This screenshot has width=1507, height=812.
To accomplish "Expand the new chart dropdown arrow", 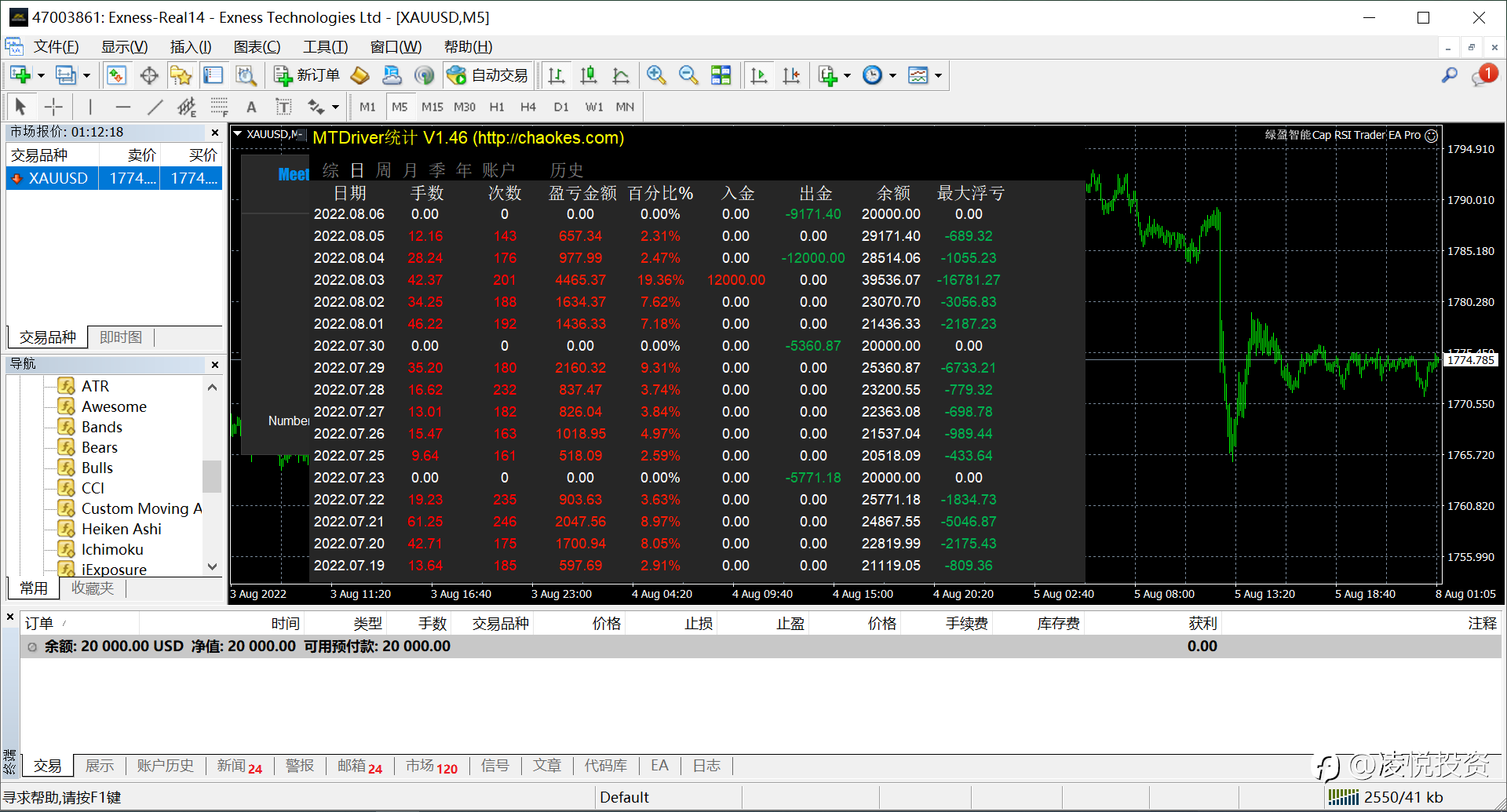I will pos(41,76).
